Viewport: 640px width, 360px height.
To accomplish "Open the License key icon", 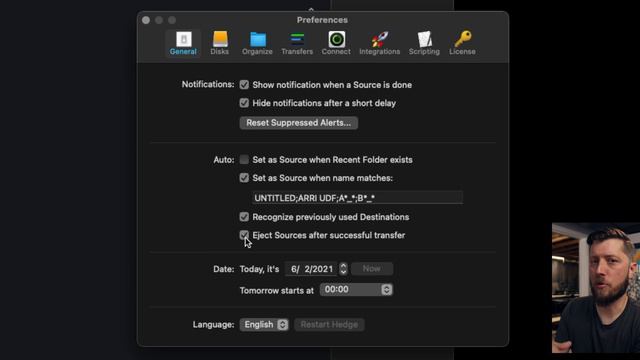I will (x=462, y=43).
